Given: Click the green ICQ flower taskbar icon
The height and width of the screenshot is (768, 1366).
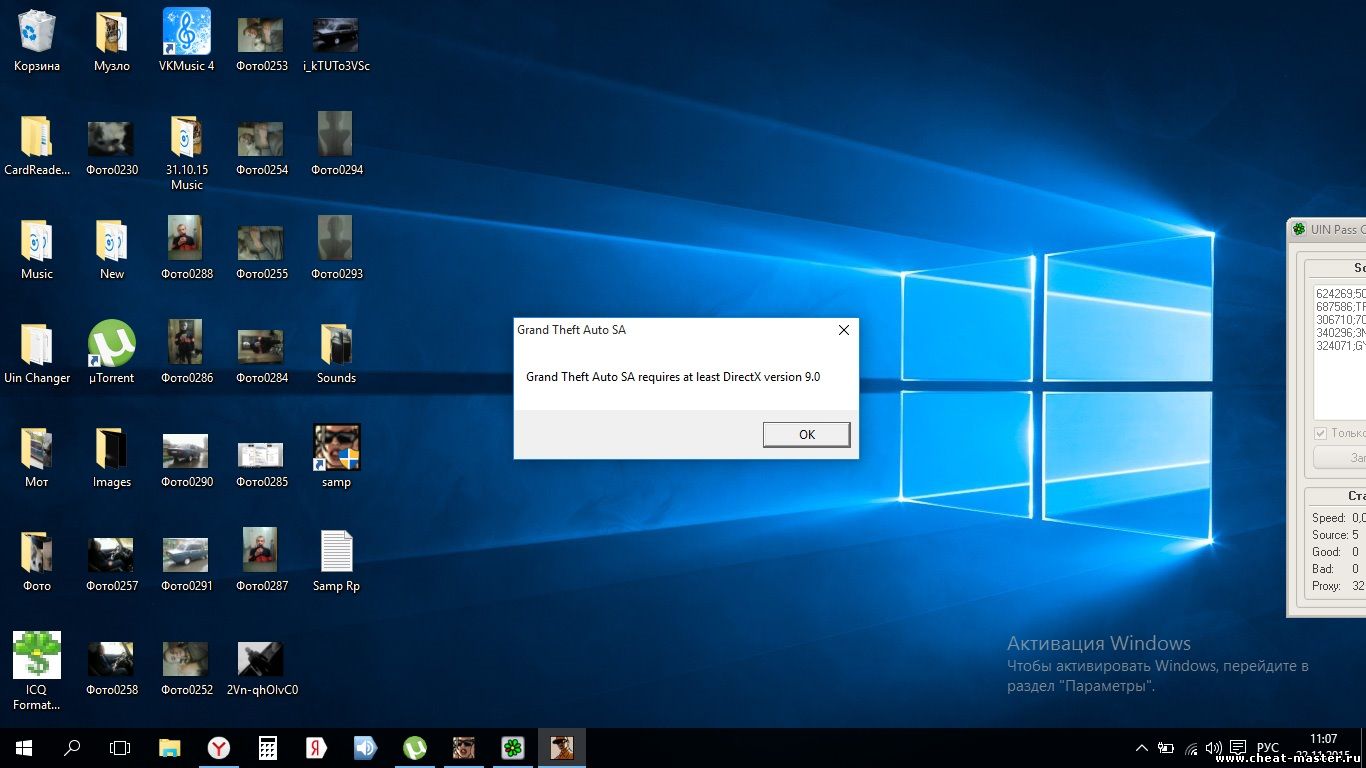Looking at the screenshot, I should click(x=513, y=748).
